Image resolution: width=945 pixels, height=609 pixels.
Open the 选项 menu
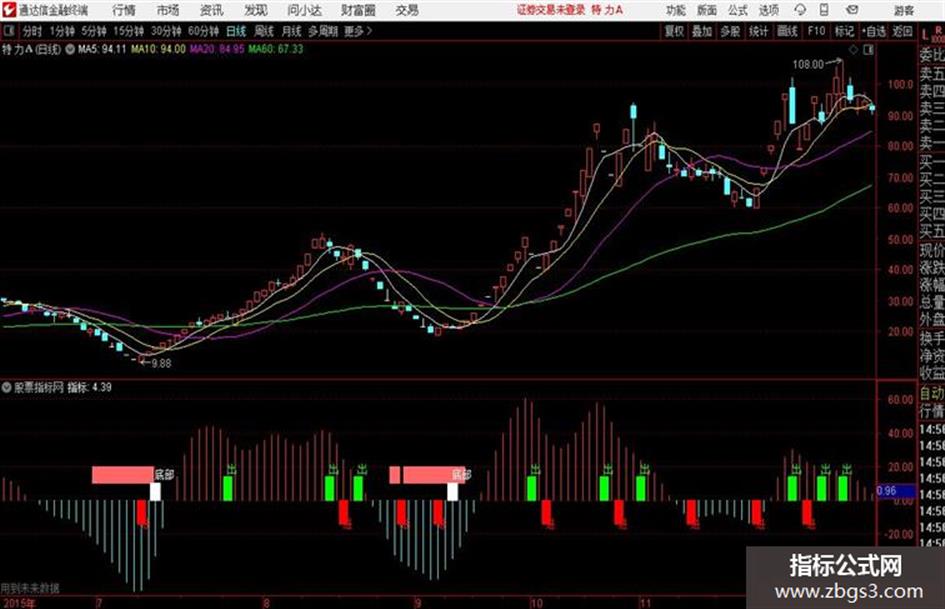point(769,10)
